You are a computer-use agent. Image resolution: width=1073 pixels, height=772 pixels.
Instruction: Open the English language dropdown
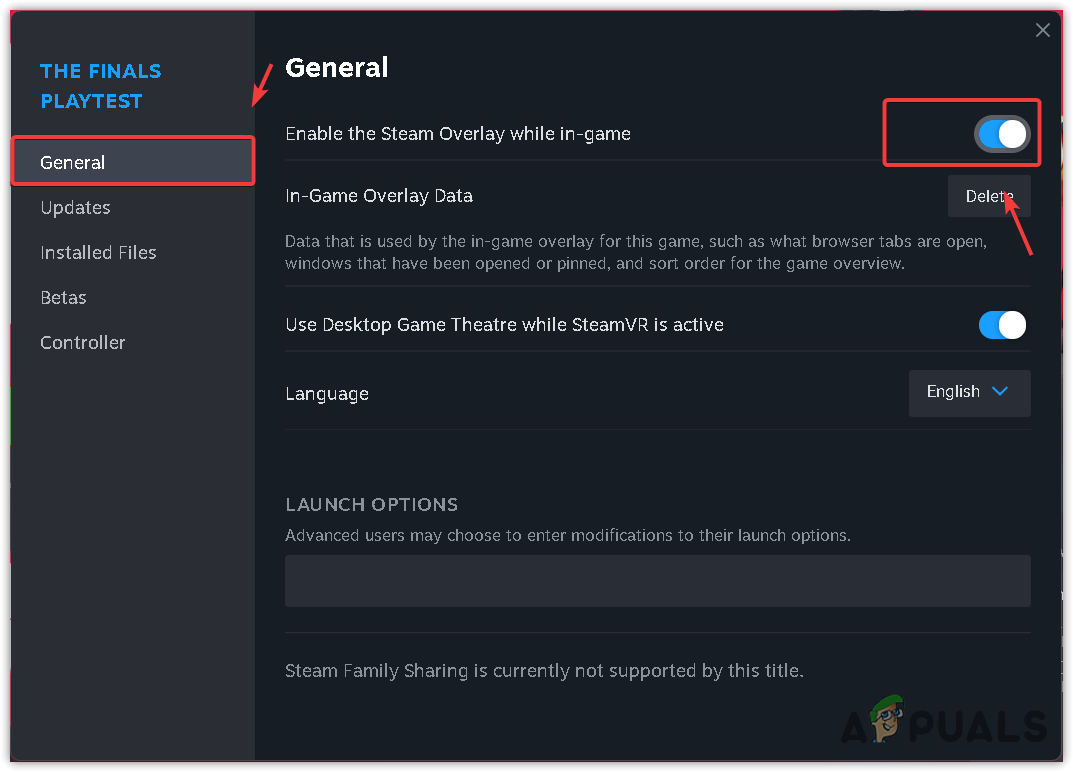[x=969, y=392]
